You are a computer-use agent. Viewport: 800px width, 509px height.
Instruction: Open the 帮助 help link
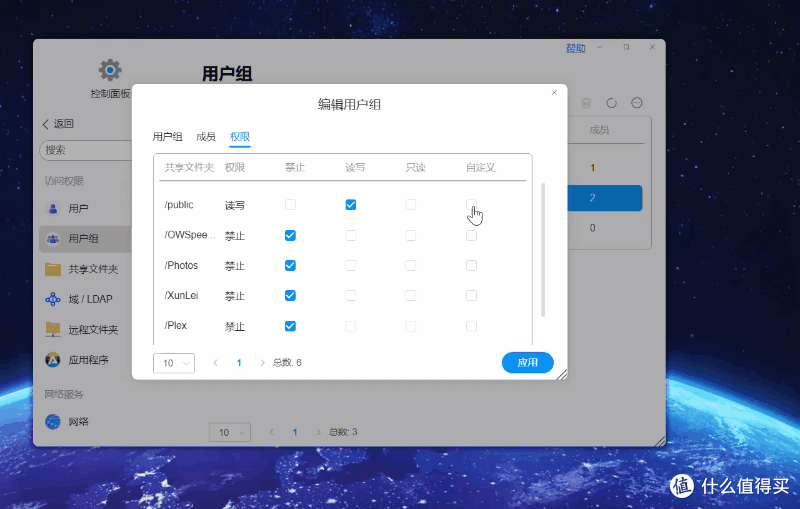click(x=576, y=48)
